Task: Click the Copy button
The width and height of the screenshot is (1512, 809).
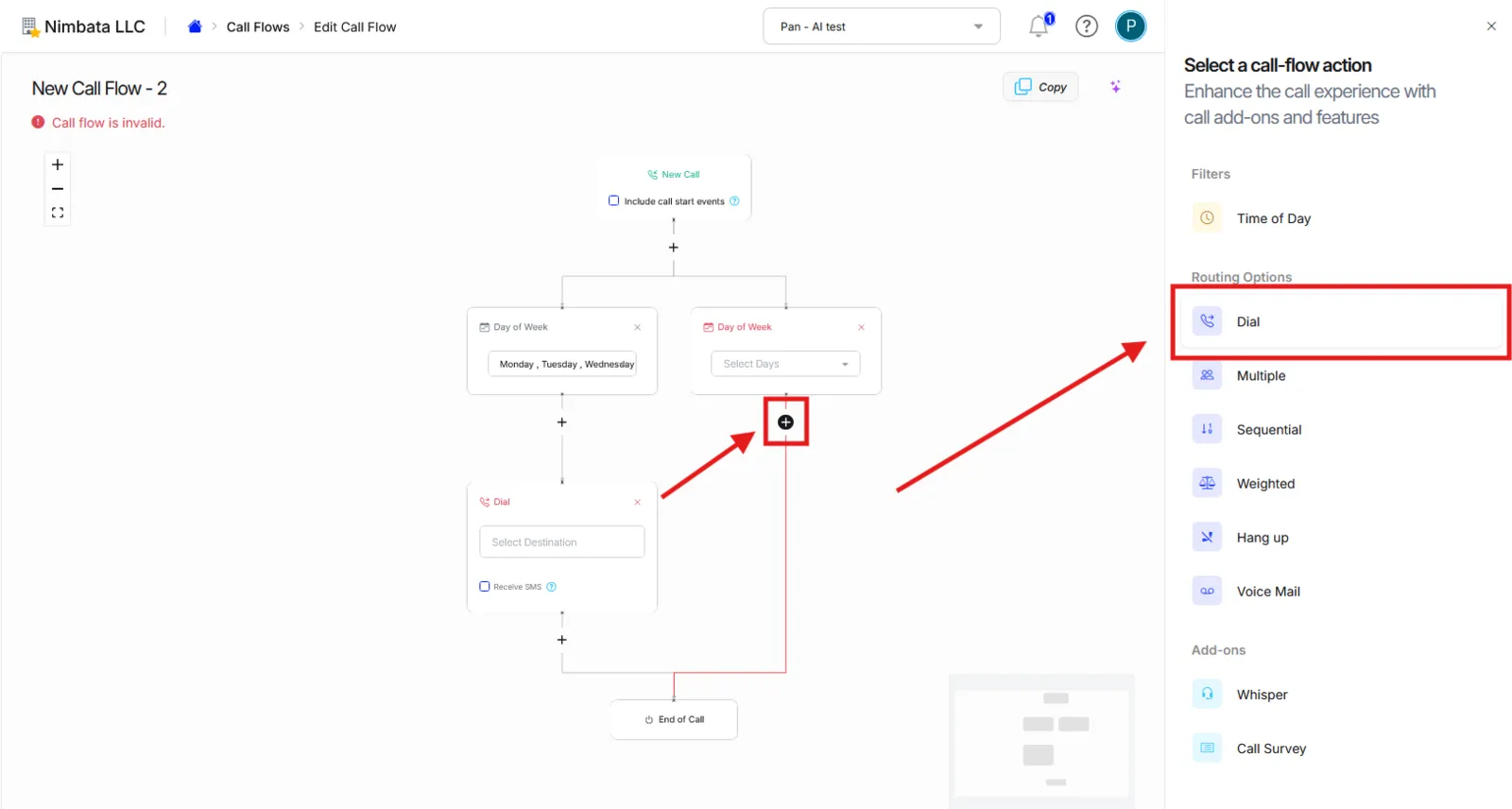Action: coord(1040,87)
